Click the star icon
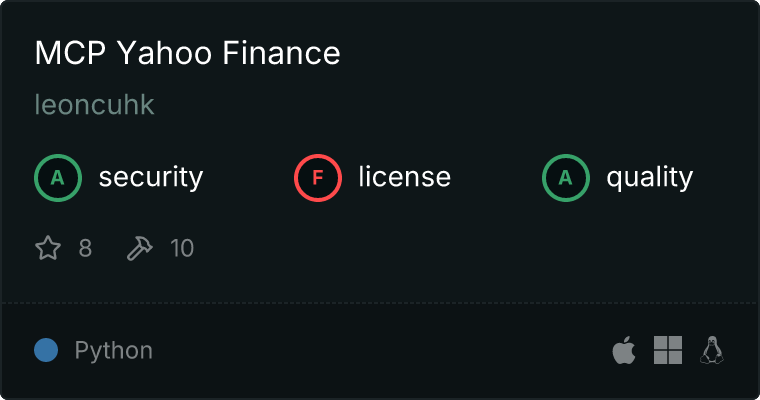This screenshot has width=760, height=400. pos(48,248)
